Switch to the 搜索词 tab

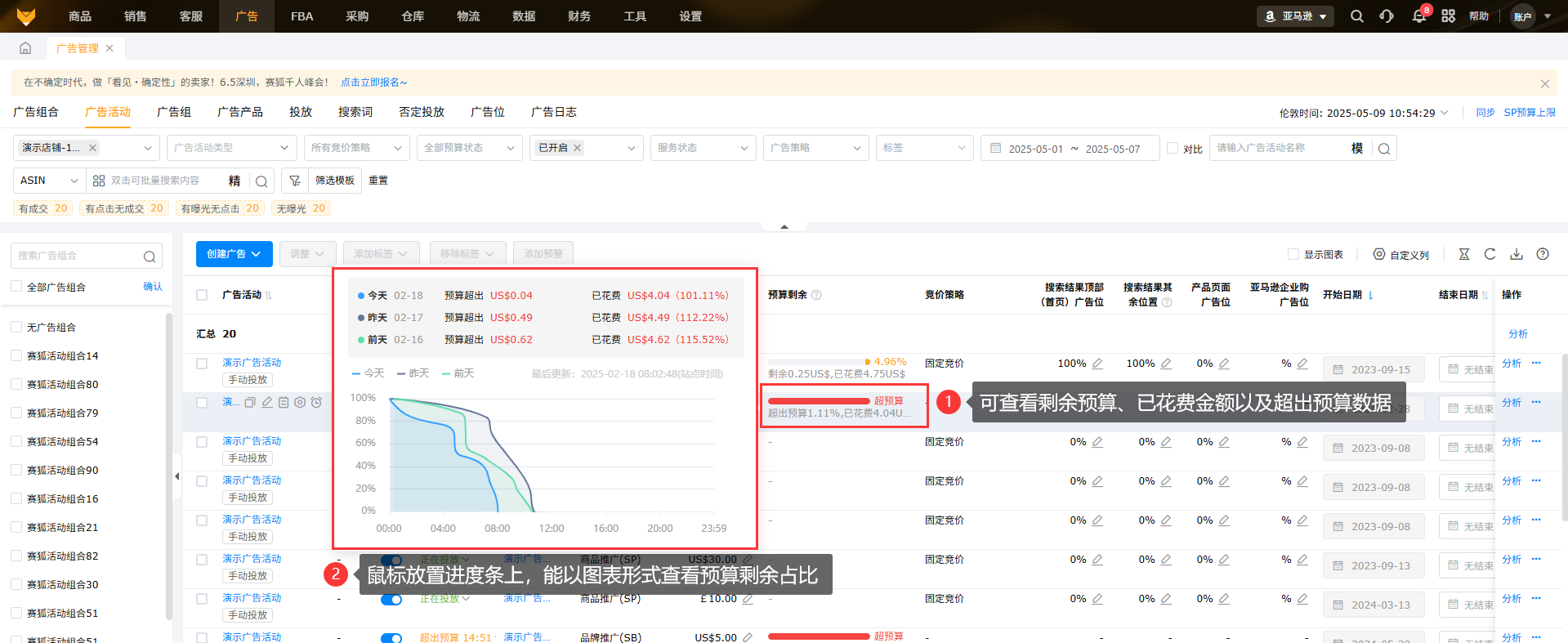(x=355, y=112)
